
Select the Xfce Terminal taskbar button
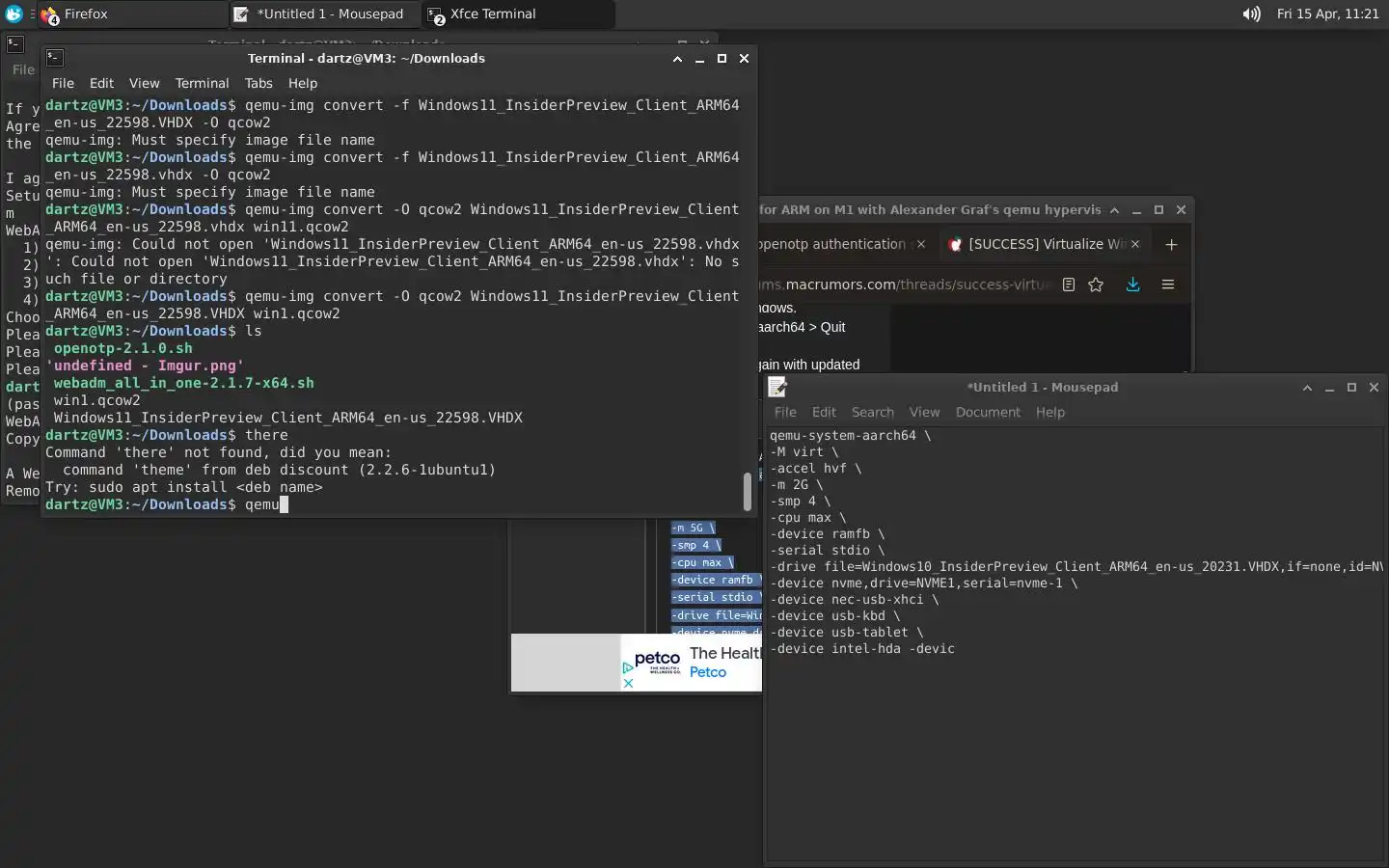pos(517,14)
